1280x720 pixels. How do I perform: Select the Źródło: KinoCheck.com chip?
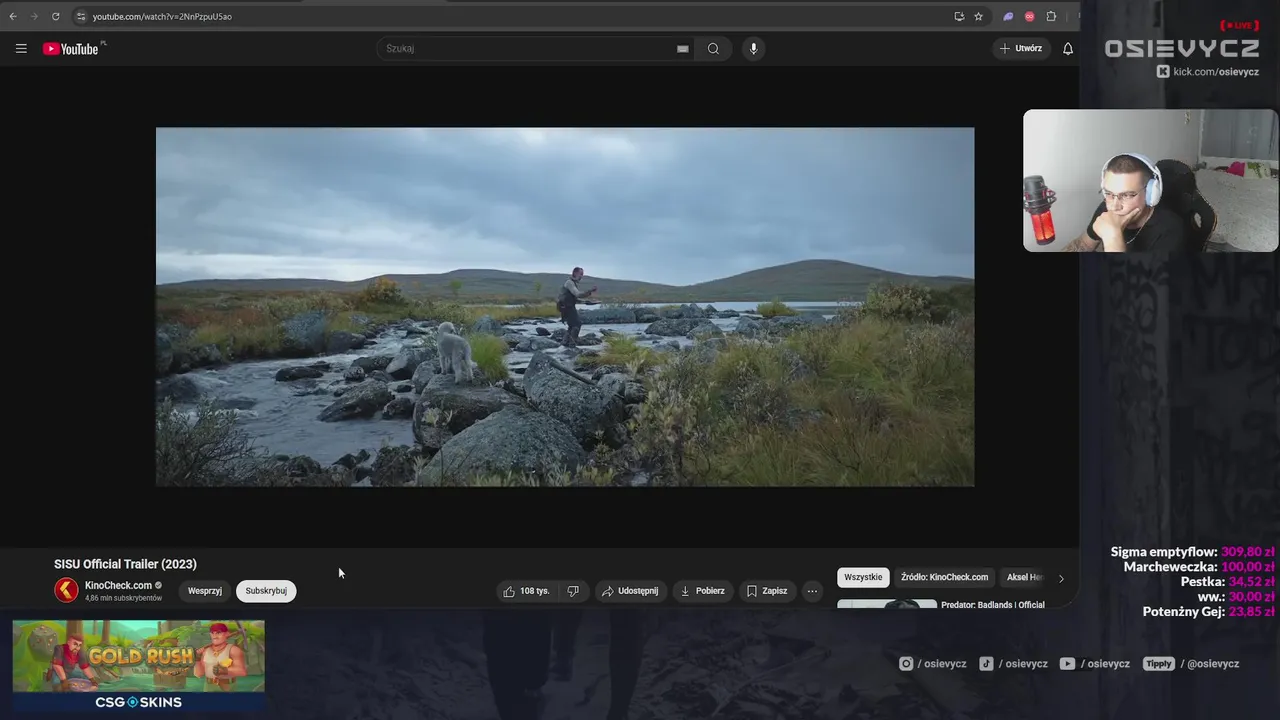(x=944, y=577)
